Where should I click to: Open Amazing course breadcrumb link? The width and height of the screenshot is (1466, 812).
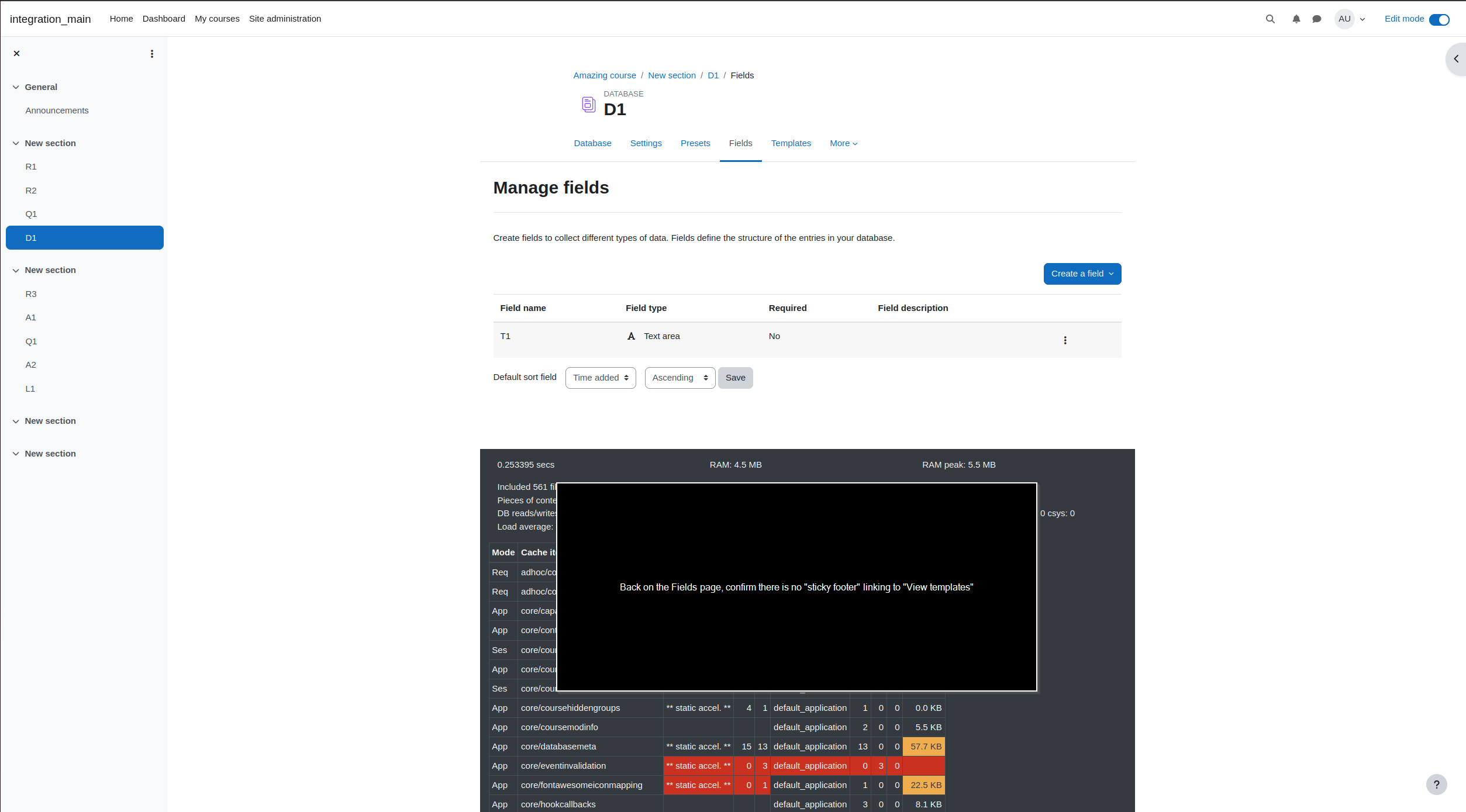[x=604, y=75]
